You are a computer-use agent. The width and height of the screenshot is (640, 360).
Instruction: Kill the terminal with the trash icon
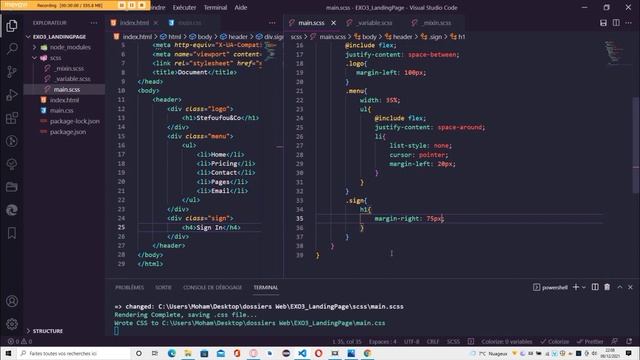click(x=607, y=287)
